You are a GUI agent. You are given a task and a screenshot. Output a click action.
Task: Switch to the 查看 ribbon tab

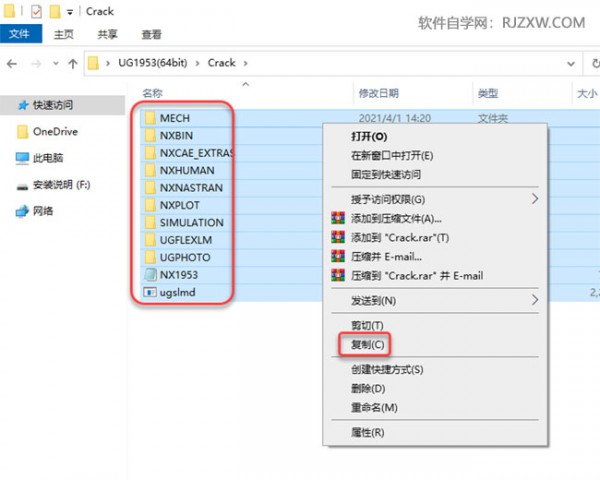(152, 34)
